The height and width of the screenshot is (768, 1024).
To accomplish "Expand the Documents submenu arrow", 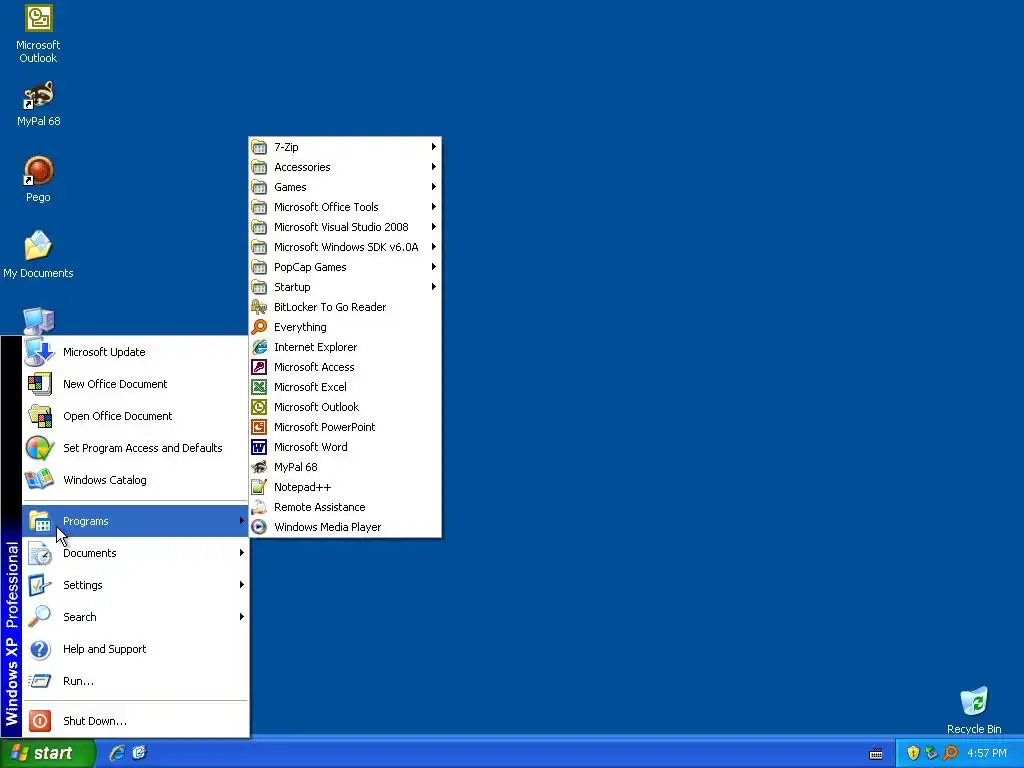I will pyautogui.click(x=242, y=553).
